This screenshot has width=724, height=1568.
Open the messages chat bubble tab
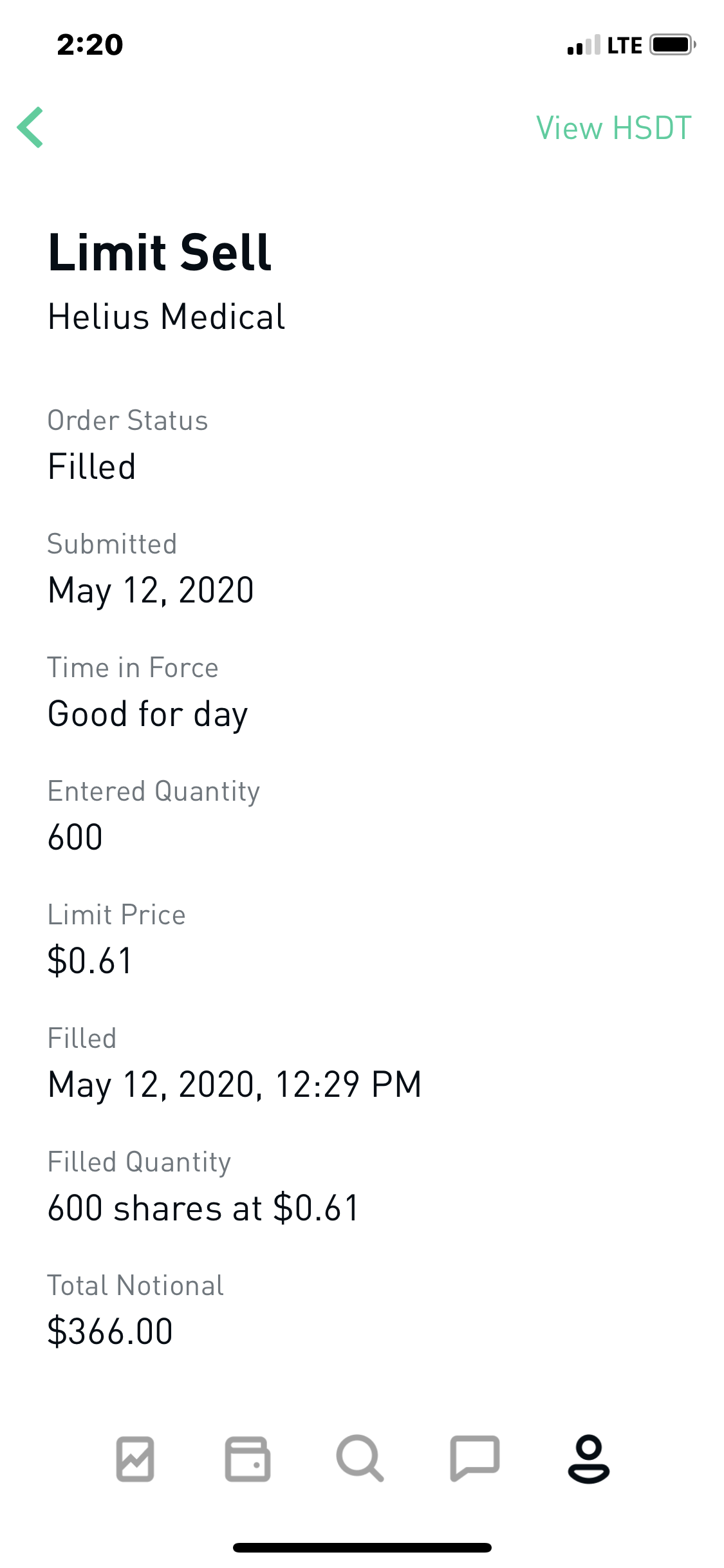475,1459
